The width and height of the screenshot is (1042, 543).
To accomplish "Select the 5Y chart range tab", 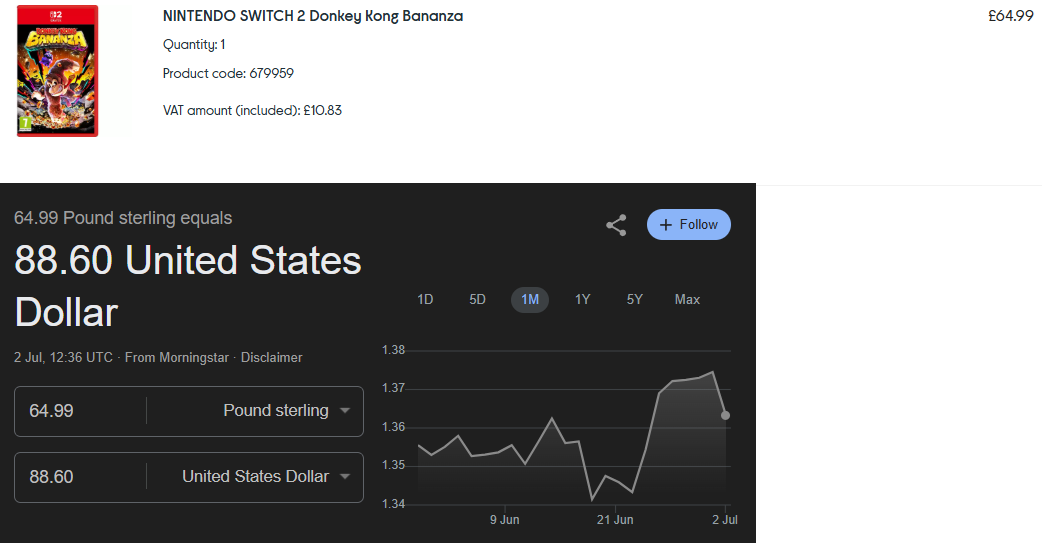I will (x=635, y=300).
